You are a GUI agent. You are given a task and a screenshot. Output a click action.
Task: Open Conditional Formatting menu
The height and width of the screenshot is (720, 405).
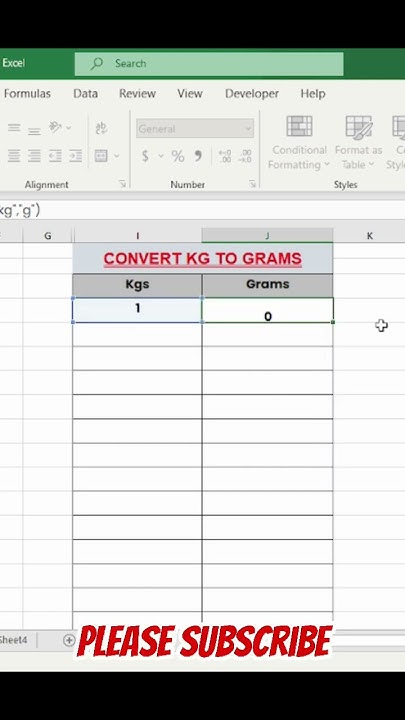point(299,143)
